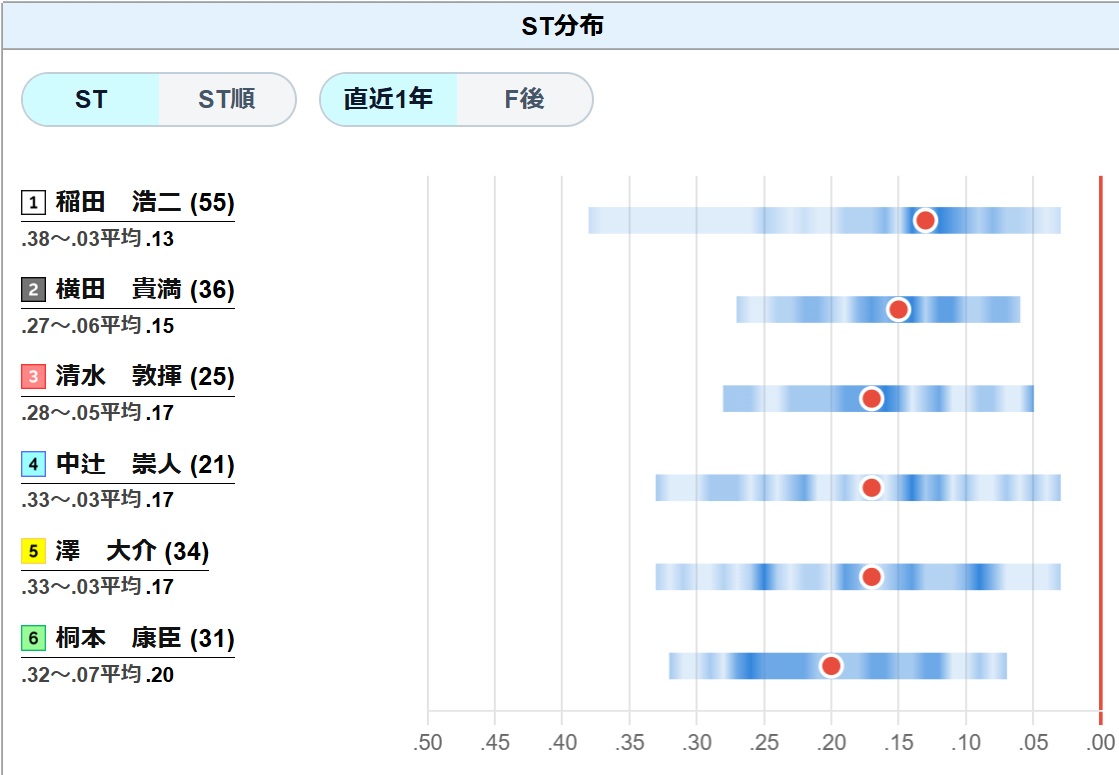
Task: Click lane 2 black number badge
Action: pyautogui.click(x=34, y=290)
